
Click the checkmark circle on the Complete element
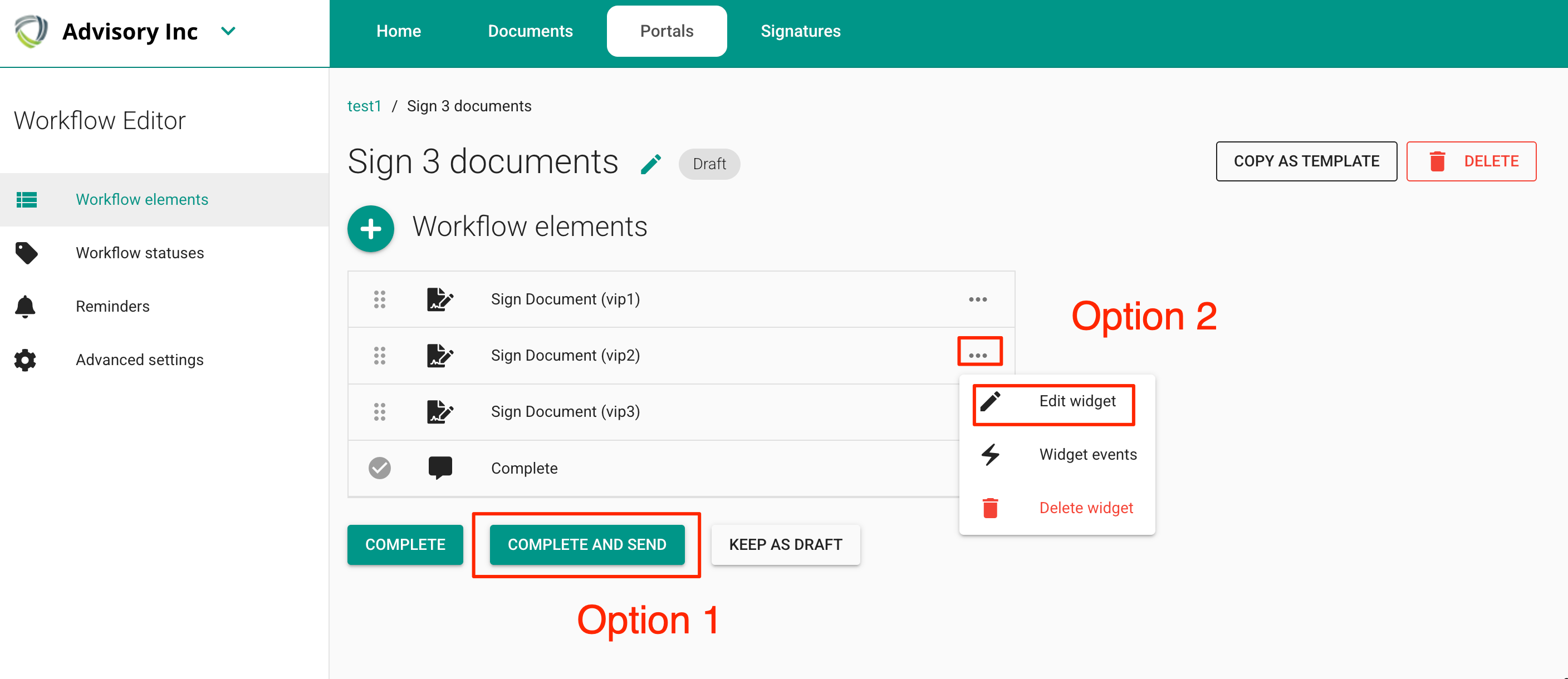coord(380,468)
